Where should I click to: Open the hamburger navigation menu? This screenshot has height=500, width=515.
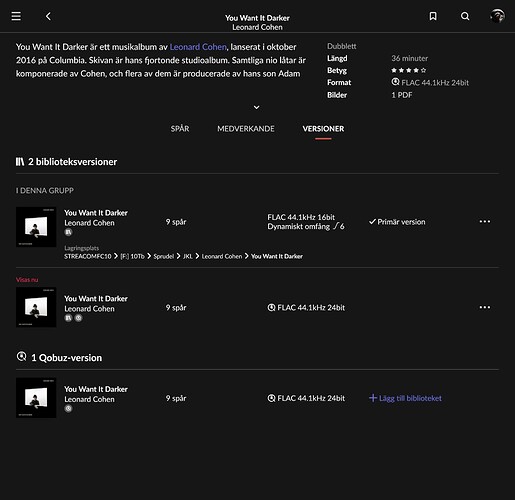pos(16,16)
